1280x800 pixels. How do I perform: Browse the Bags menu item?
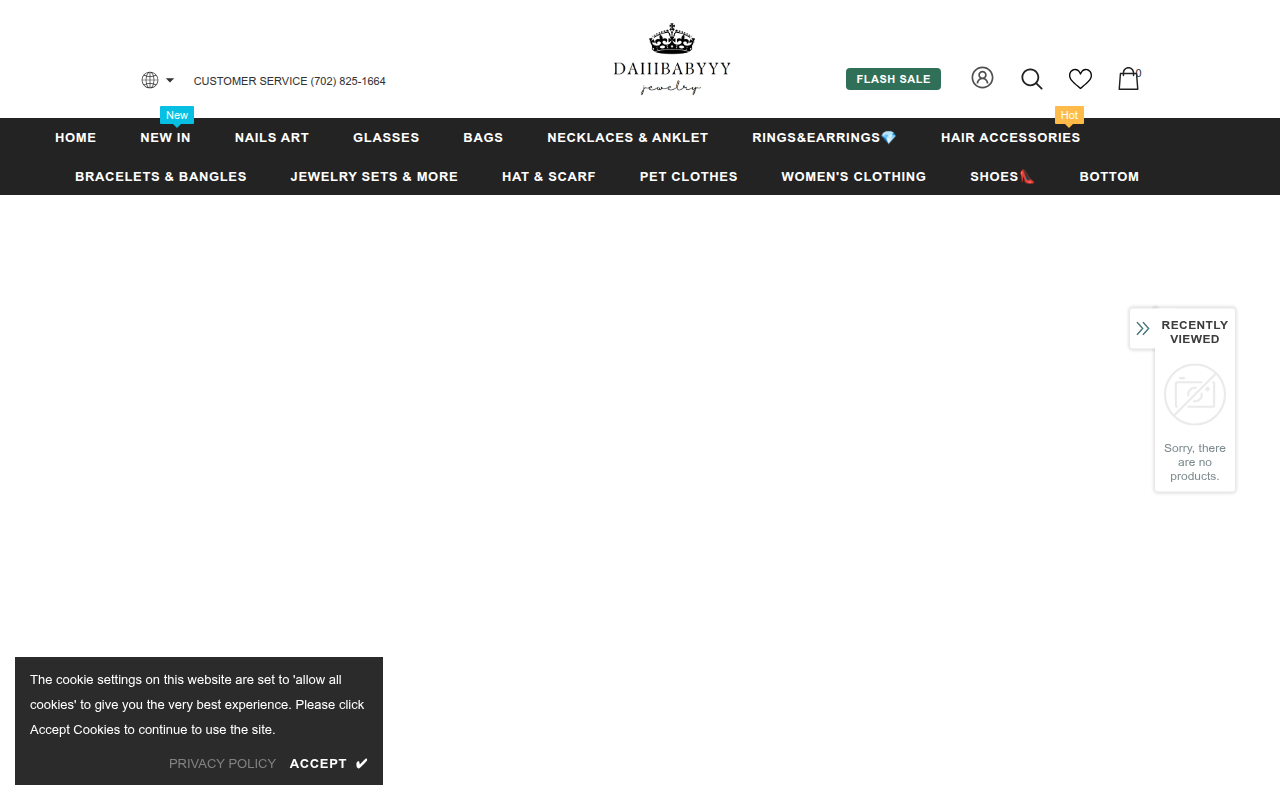(483, 138)
